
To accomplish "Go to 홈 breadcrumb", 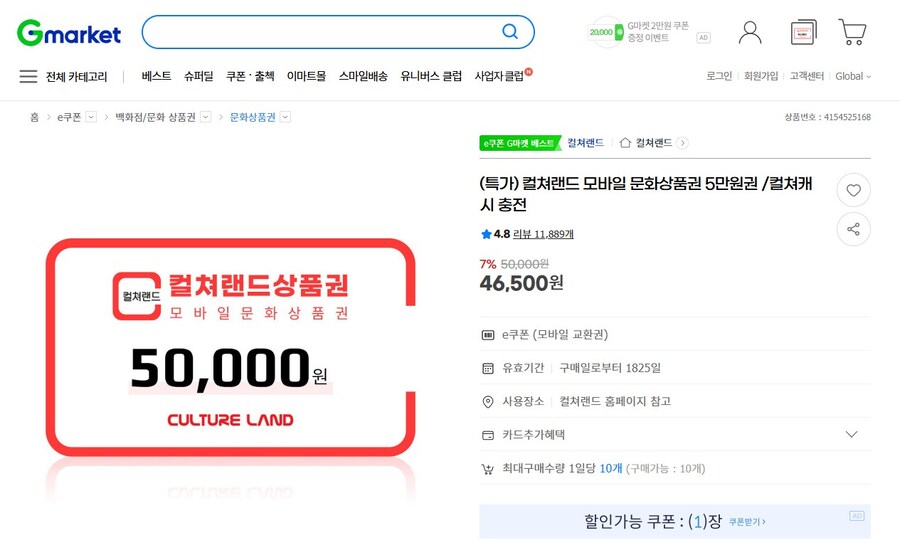I will point(34,117).
